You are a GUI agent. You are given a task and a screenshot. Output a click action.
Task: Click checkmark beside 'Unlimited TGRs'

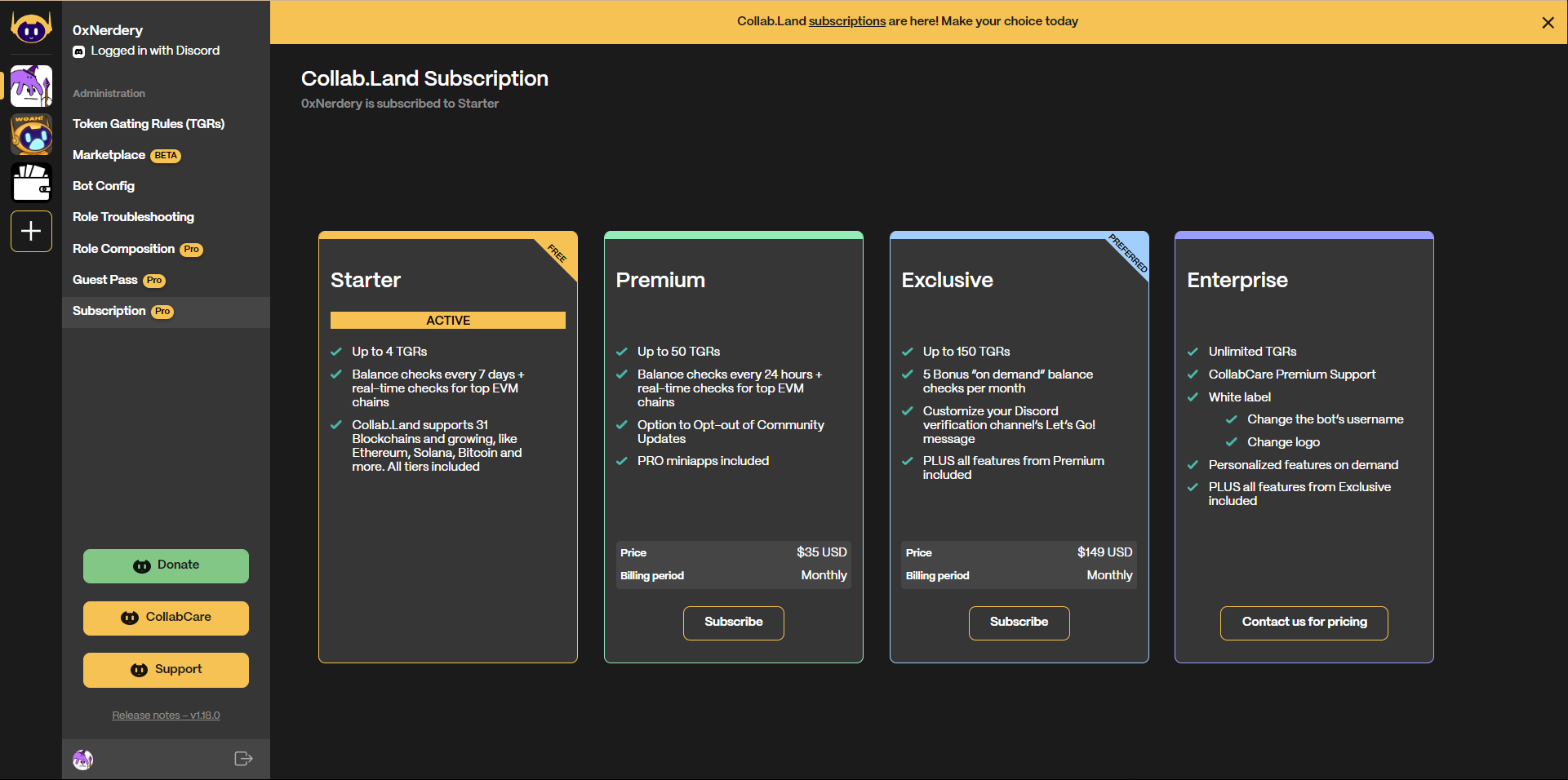coord(1193,352)
